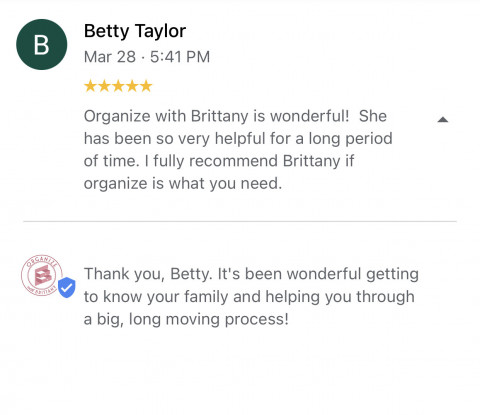Viewport: 480px width, 415px height.
Task: Collapse the review with the up arrow
Action: coord(443,119)
